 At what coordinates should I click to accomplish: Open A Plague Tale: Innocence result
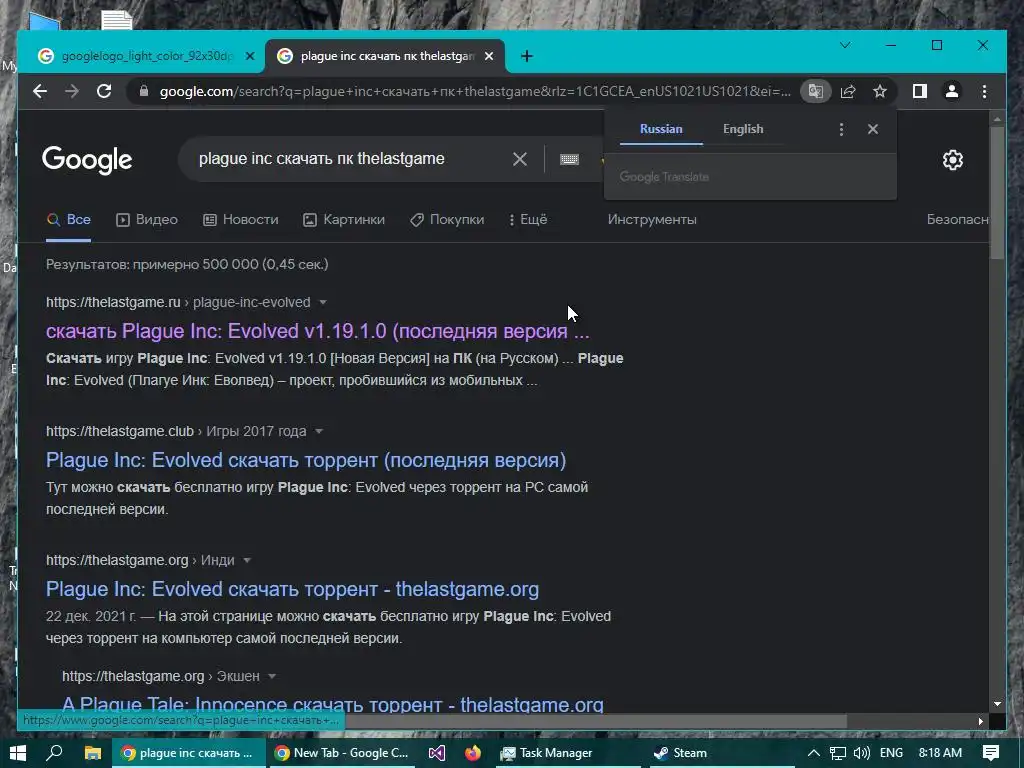tap(332, 704)
